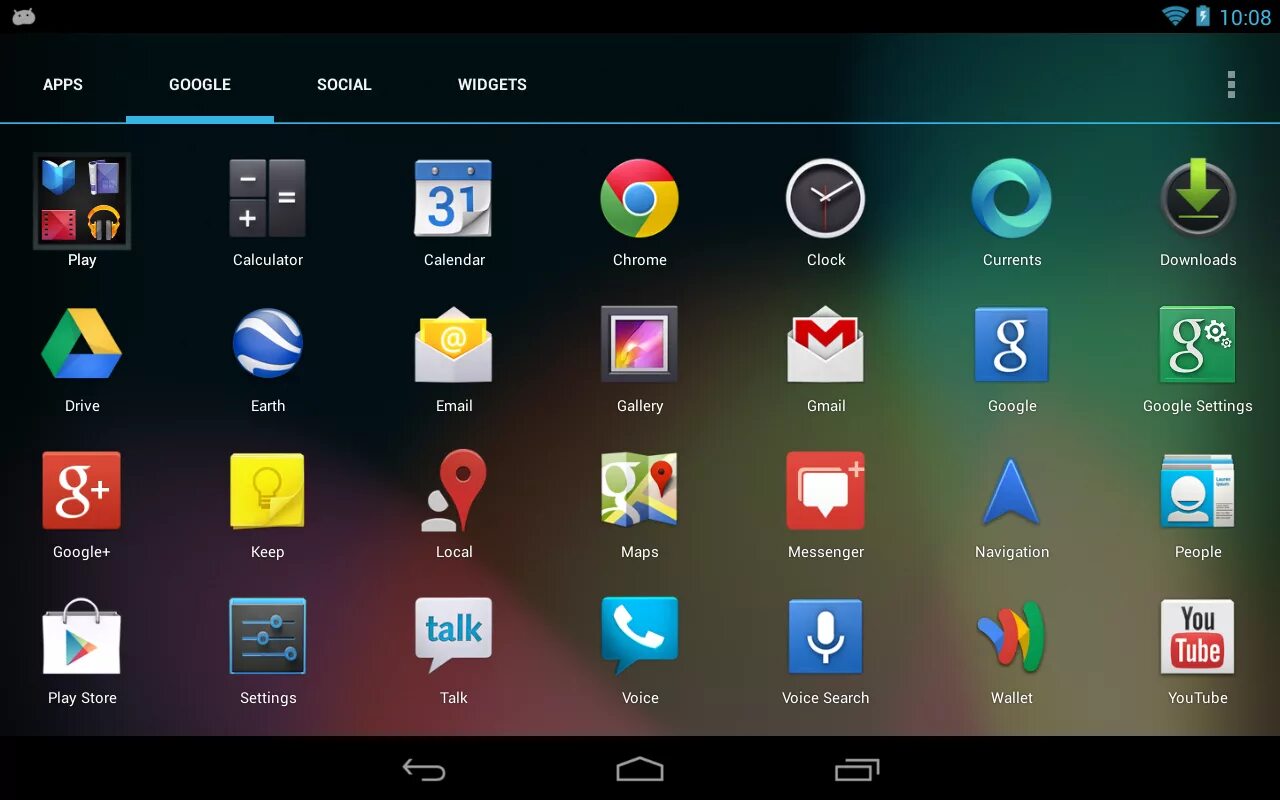Tap the Back navigation button
This screenshot has width=1280, height=800.
coord(423,769)
